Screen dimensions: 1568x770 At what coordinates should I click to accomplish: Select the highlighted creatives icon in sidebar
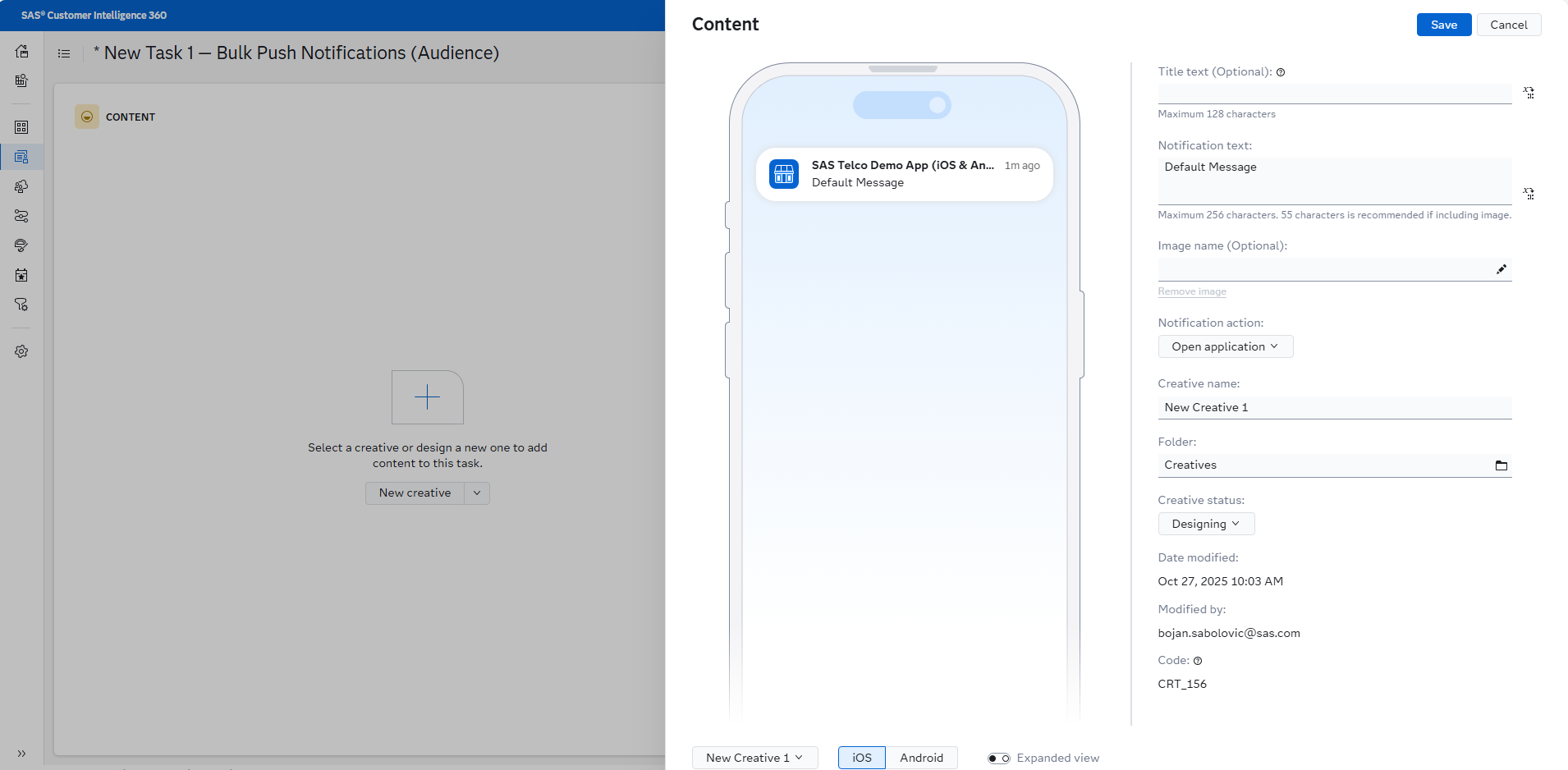tap(21, 156)
